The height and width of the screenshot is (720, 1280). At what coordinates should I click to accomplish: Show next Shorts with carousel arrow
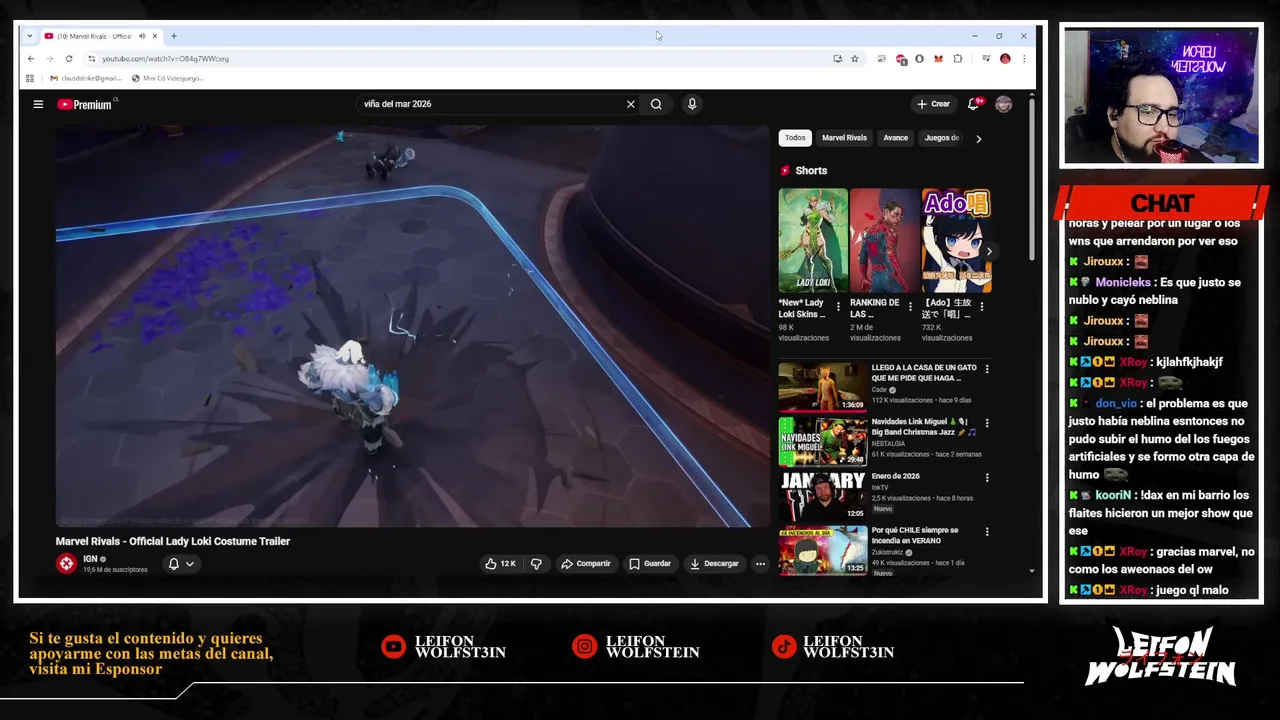[x=989, y=251]
